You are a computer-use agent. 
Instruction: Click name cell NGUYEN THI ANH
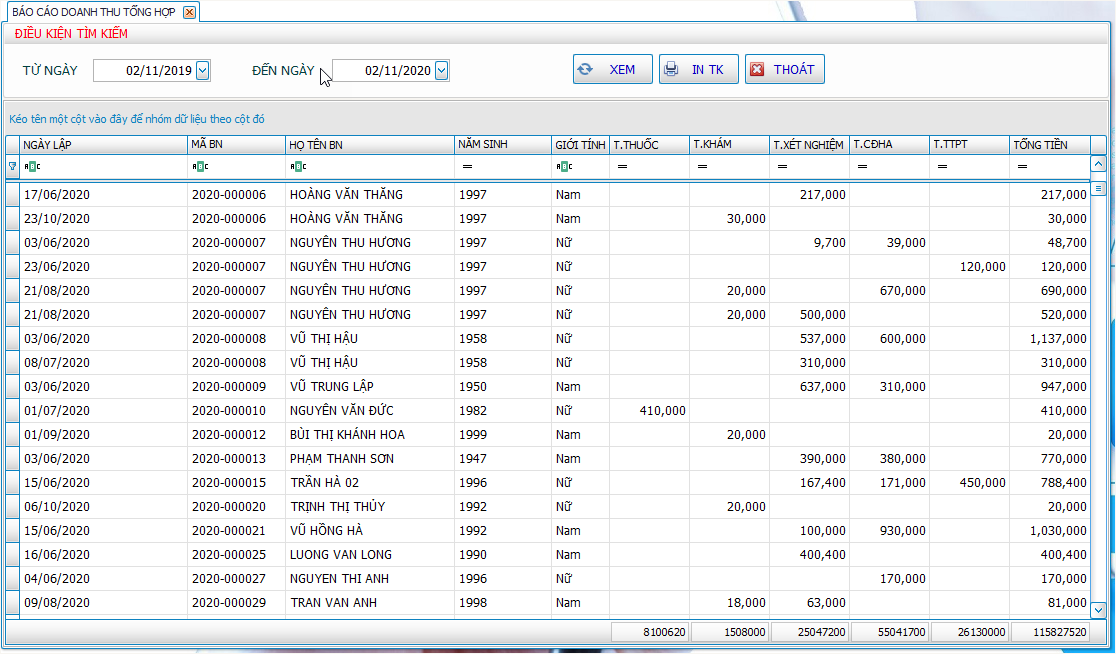coord(370,579)
